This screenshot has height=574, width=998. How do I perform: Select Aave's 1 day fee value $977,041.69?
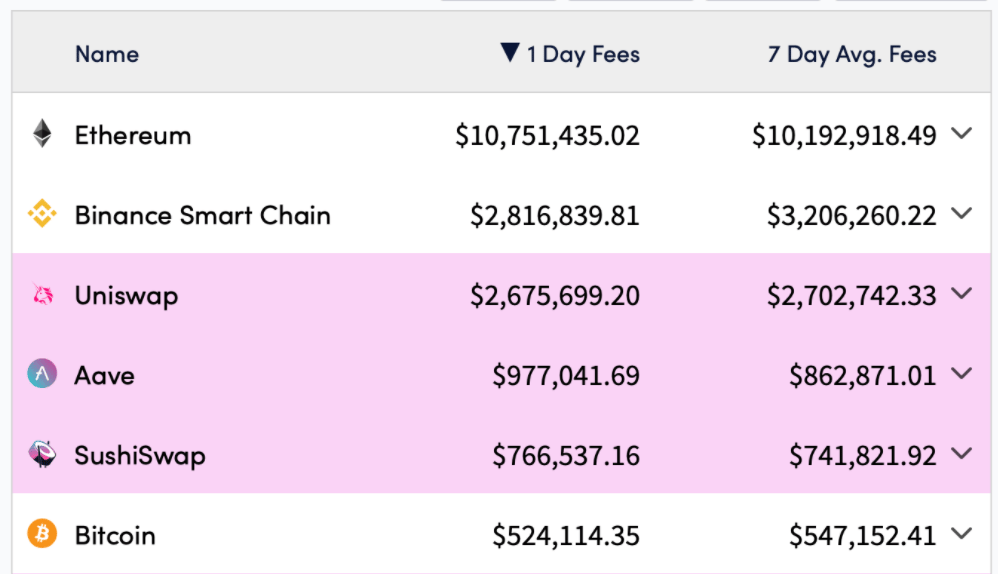[566, 376]
